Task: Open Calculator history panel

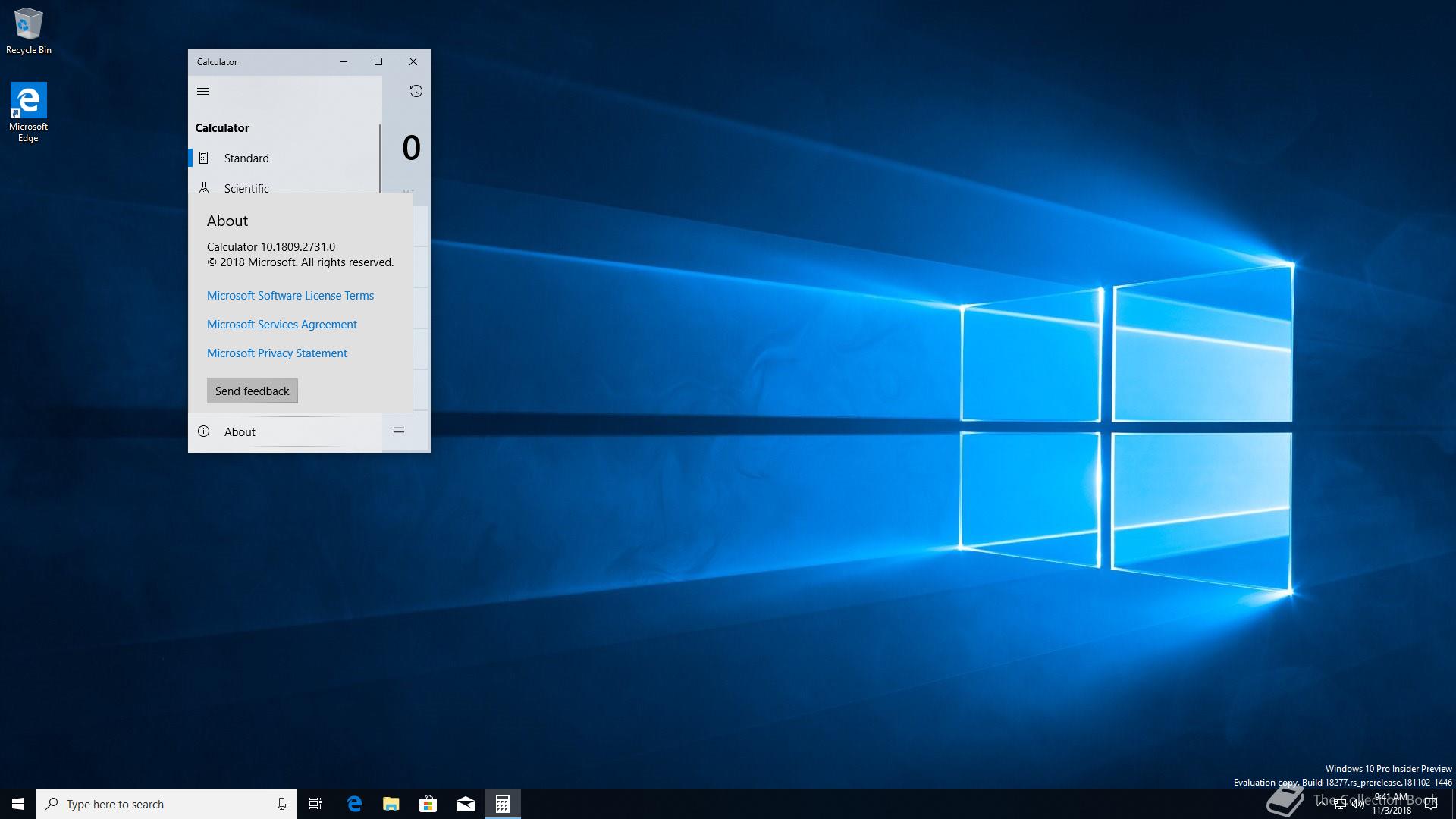Action: 416,91
